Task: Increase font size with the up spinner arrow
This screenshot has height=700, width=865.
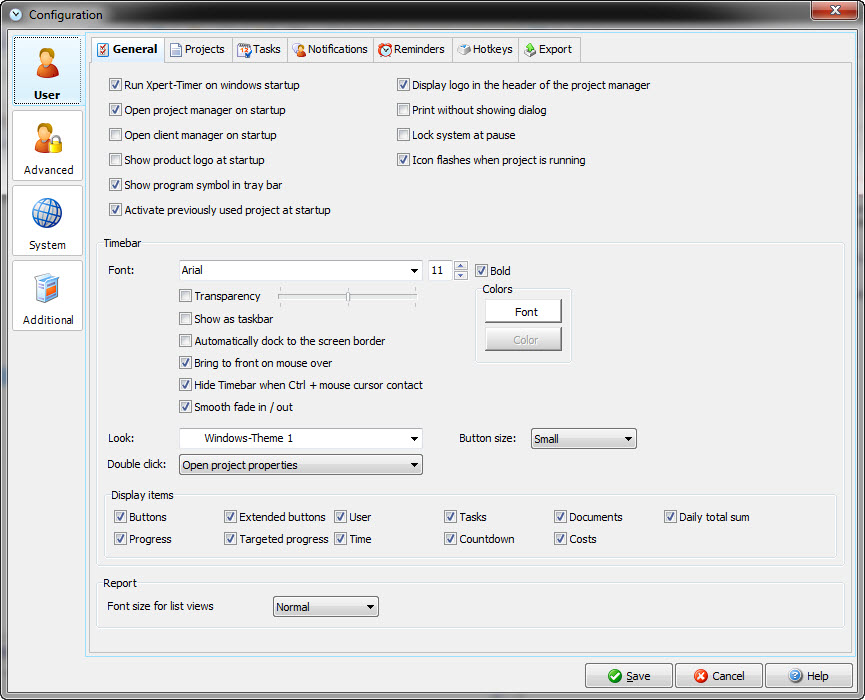Action: coord(461,266)
